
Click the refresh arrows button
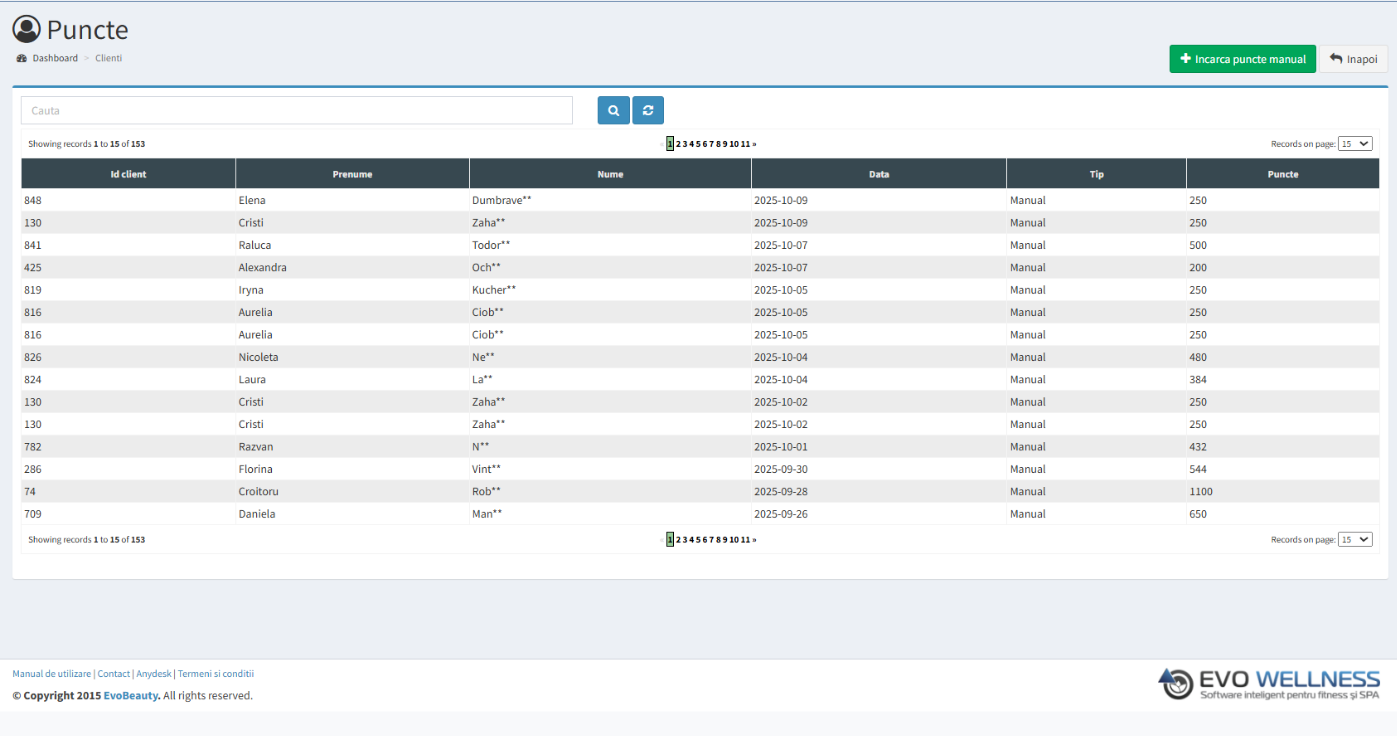[647, 110]
